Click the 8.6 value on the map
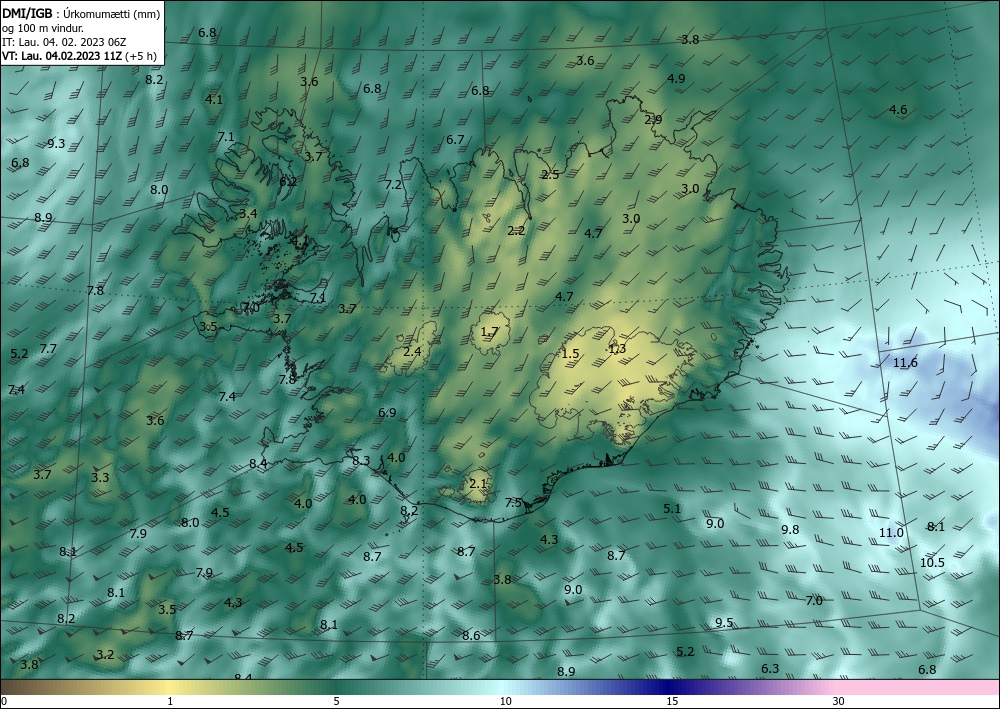 pos(471,636)
